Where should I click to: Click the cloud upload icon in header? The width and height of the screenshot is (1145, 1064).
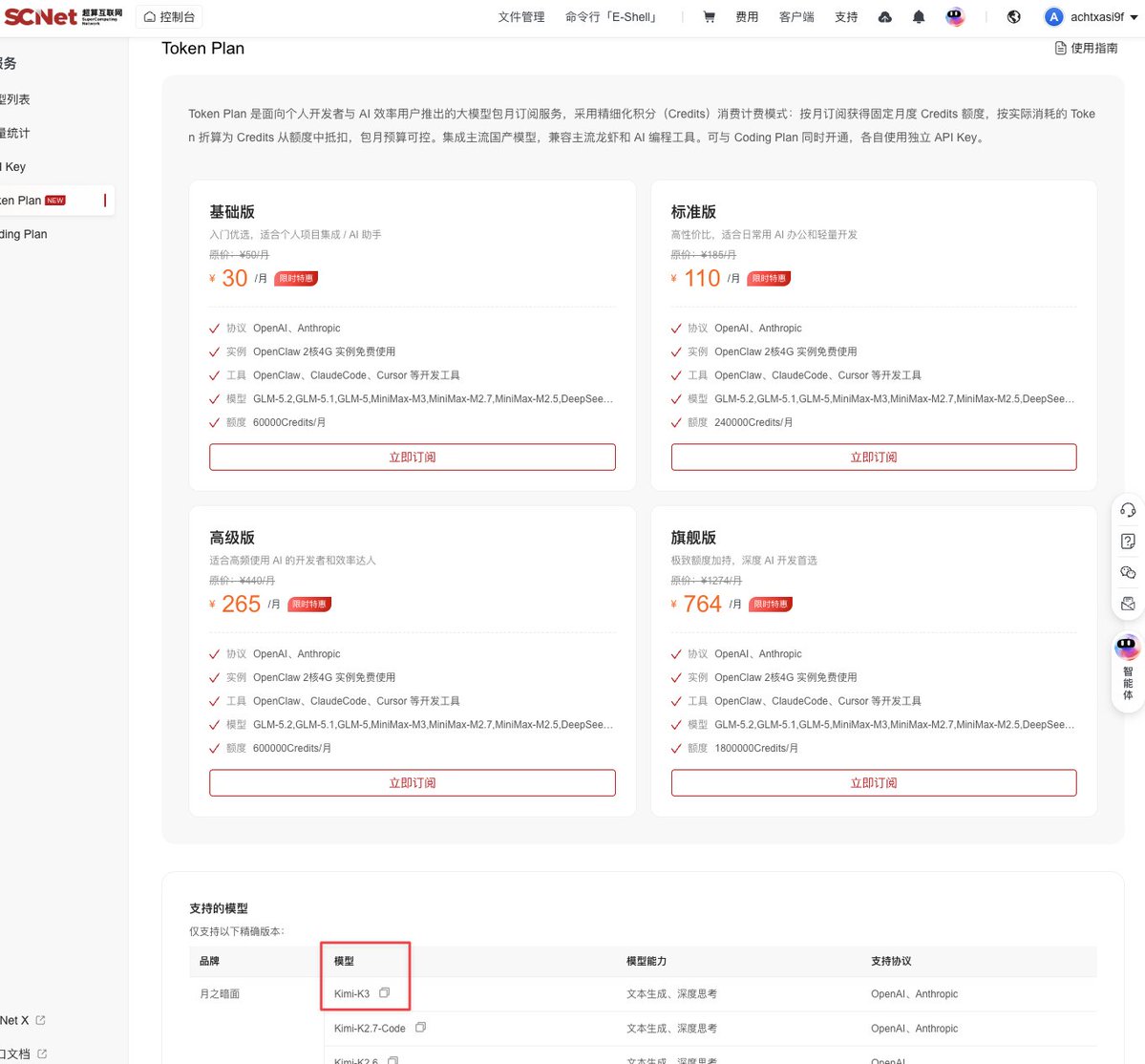(x=884, y=17)
